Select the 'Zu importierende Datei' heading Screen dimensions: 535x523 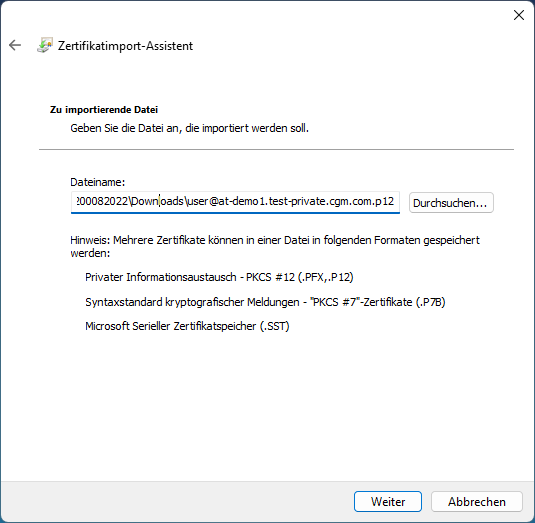(104, 110)
